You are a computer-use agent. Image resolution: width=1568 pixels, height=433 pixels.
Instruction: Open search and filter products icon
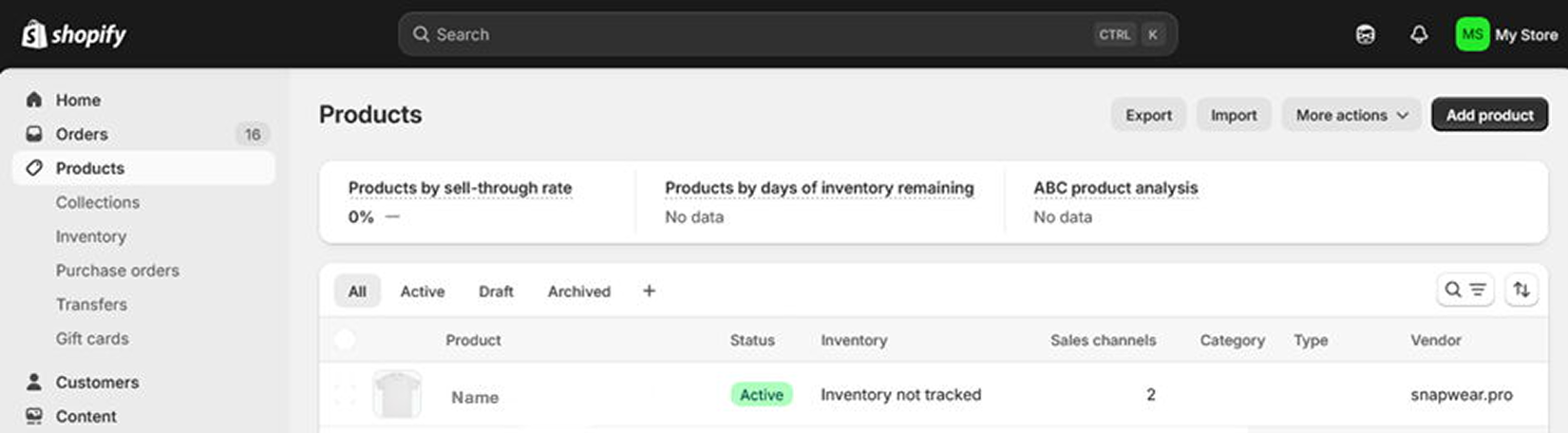[x=1465, y=290]
